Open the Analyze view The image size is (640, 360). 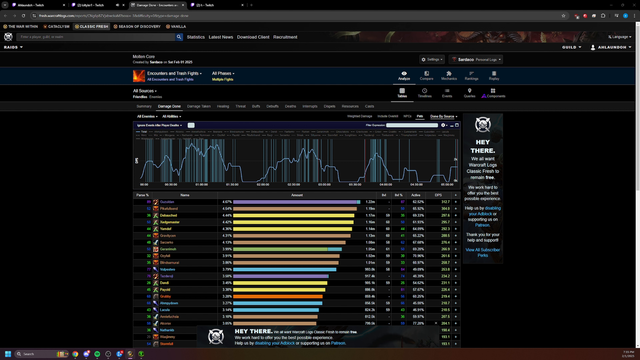click(404, 76)
